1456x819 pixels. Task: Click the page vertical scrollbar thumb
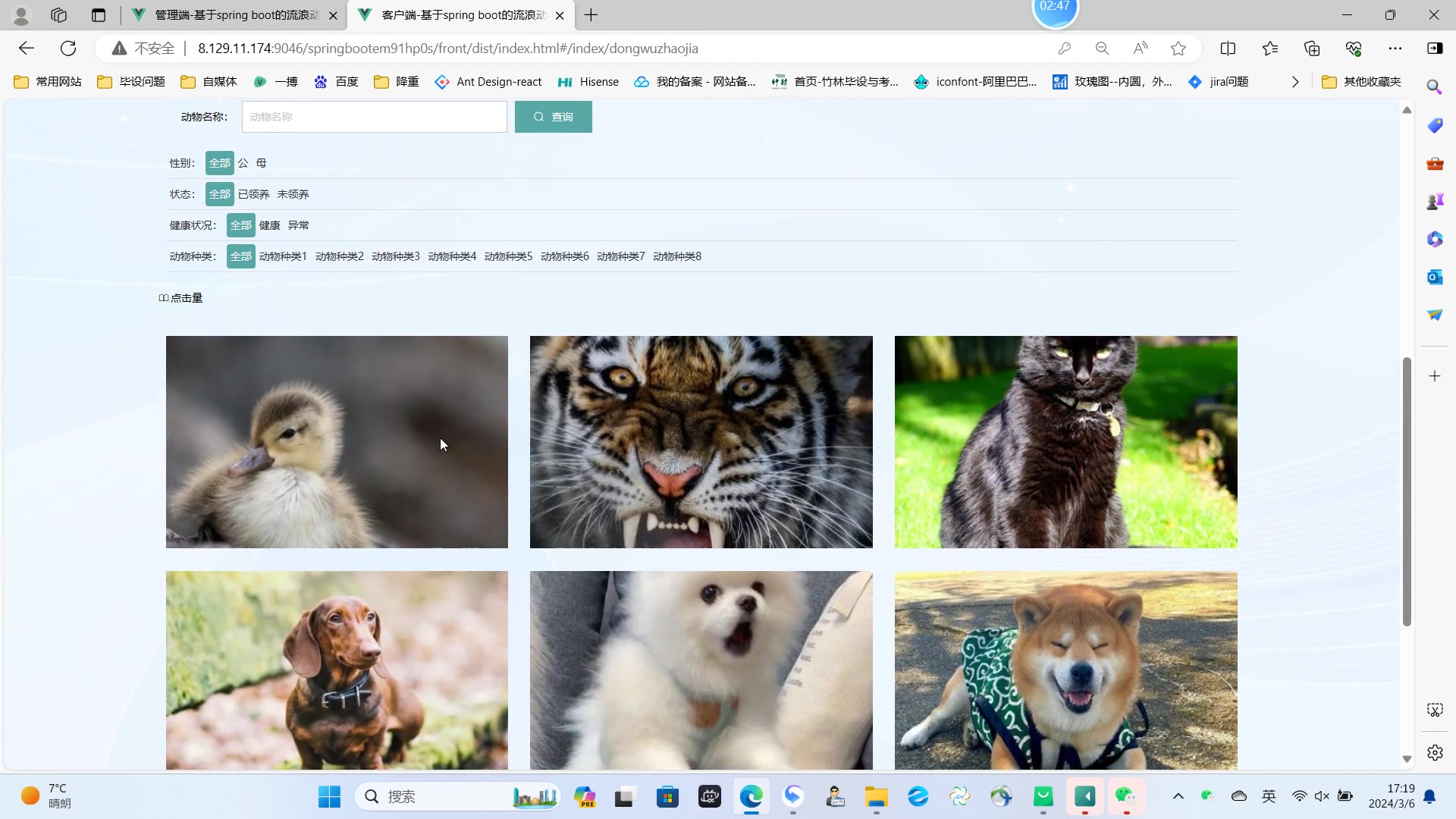pos(1407,491)
